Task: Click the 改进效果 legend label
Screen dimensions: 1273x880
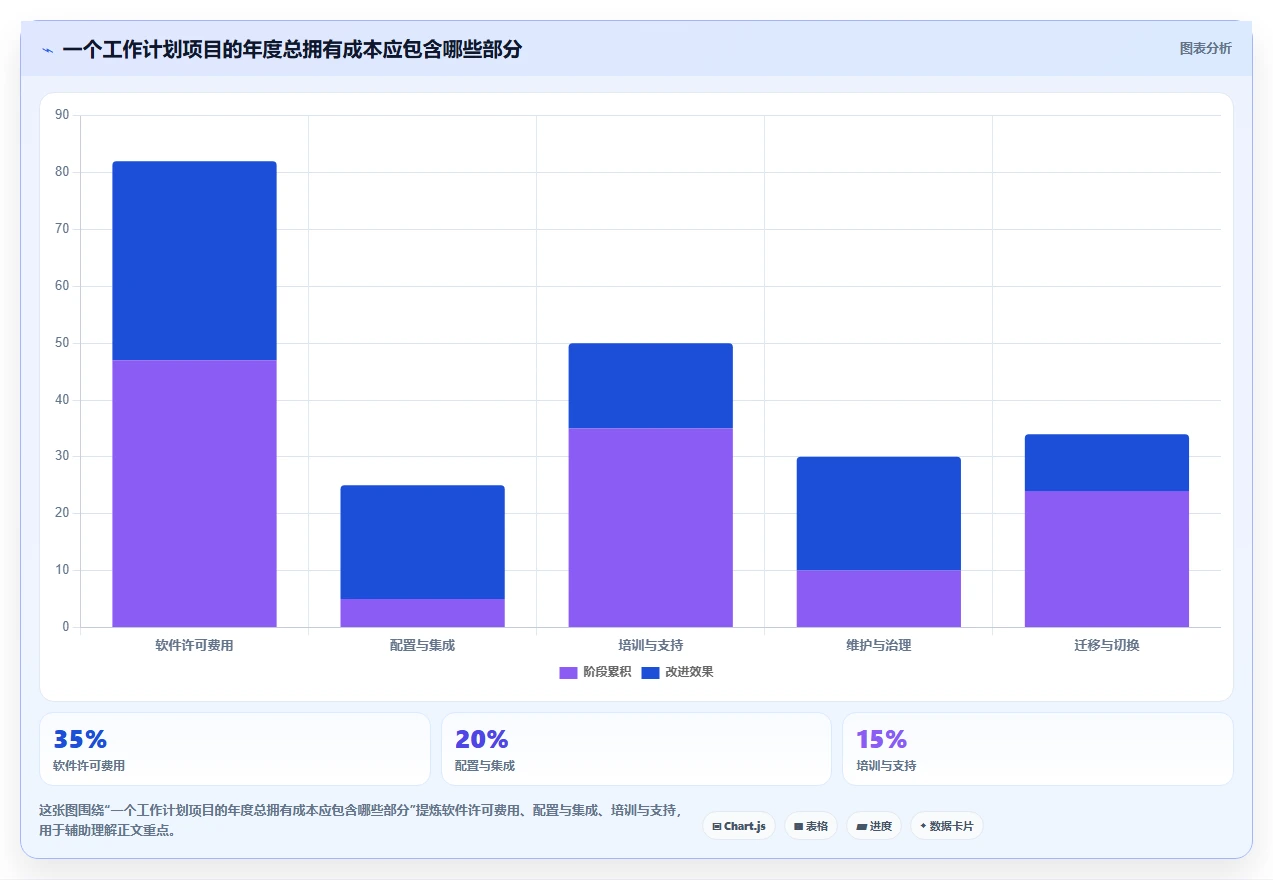Action: (x=689, y=672)
